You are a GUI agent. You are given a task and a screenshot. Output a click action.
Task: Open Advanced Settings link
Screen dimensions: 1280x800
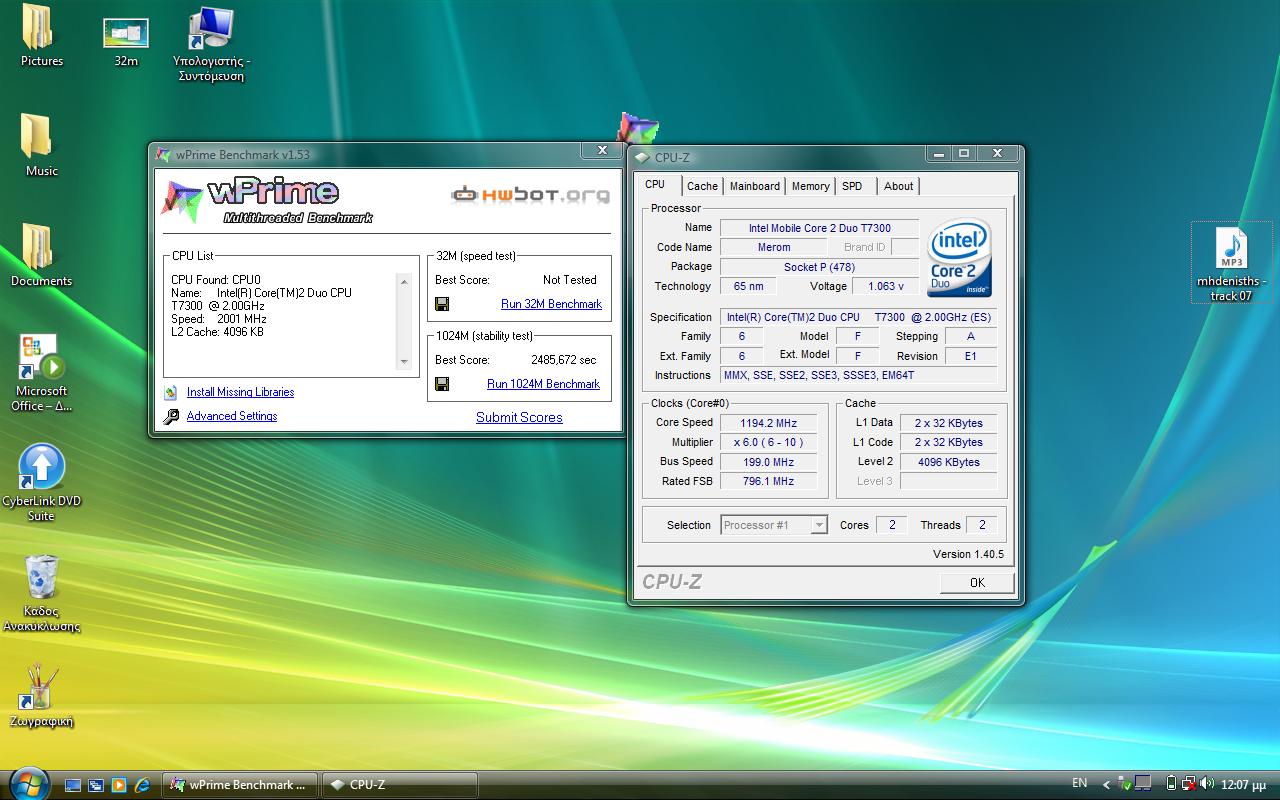[232, 417]
